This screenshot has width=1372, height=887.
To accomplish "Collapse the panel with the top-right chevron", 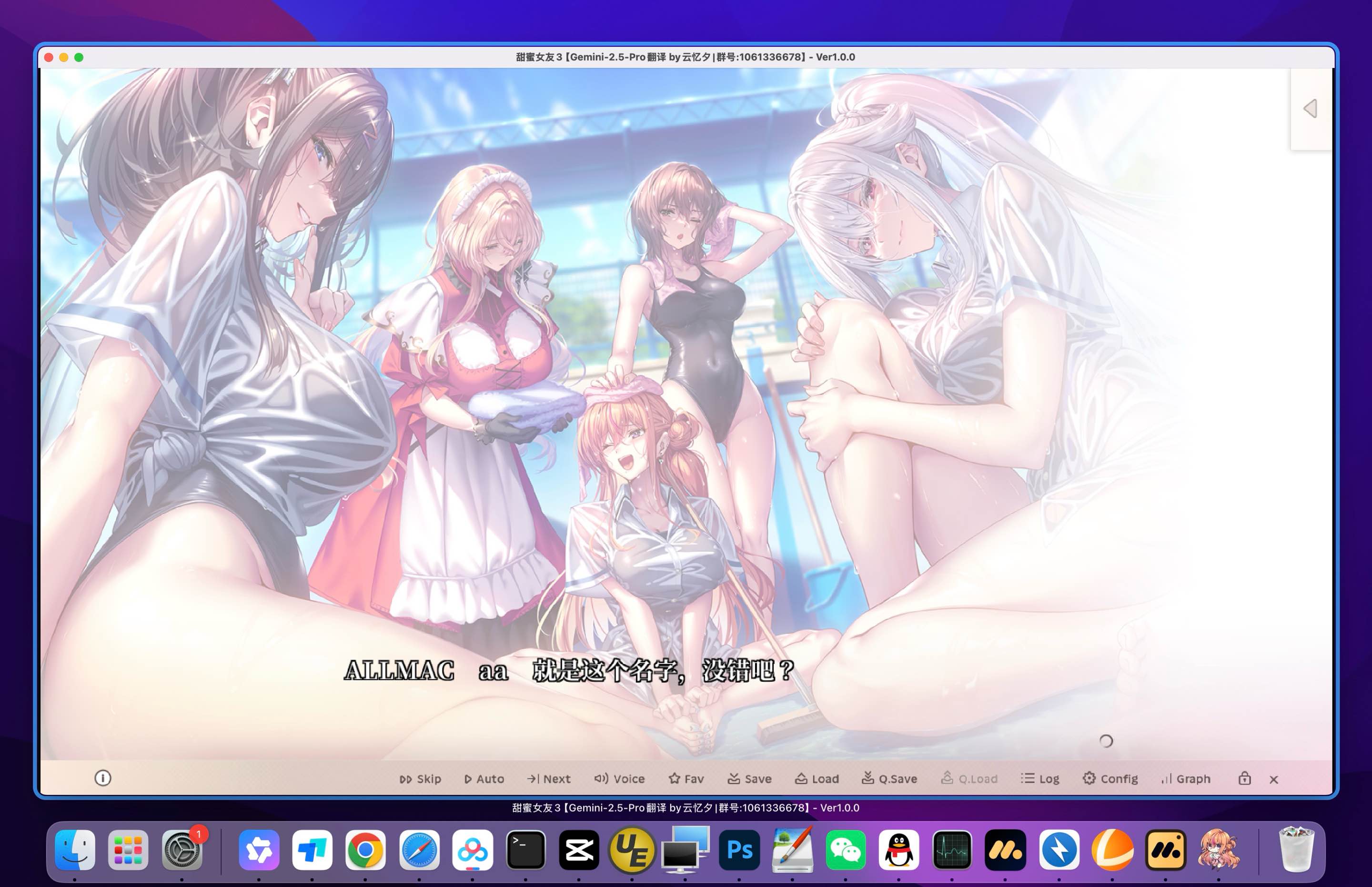I will pyautogui.click(x=1311, y=107).
